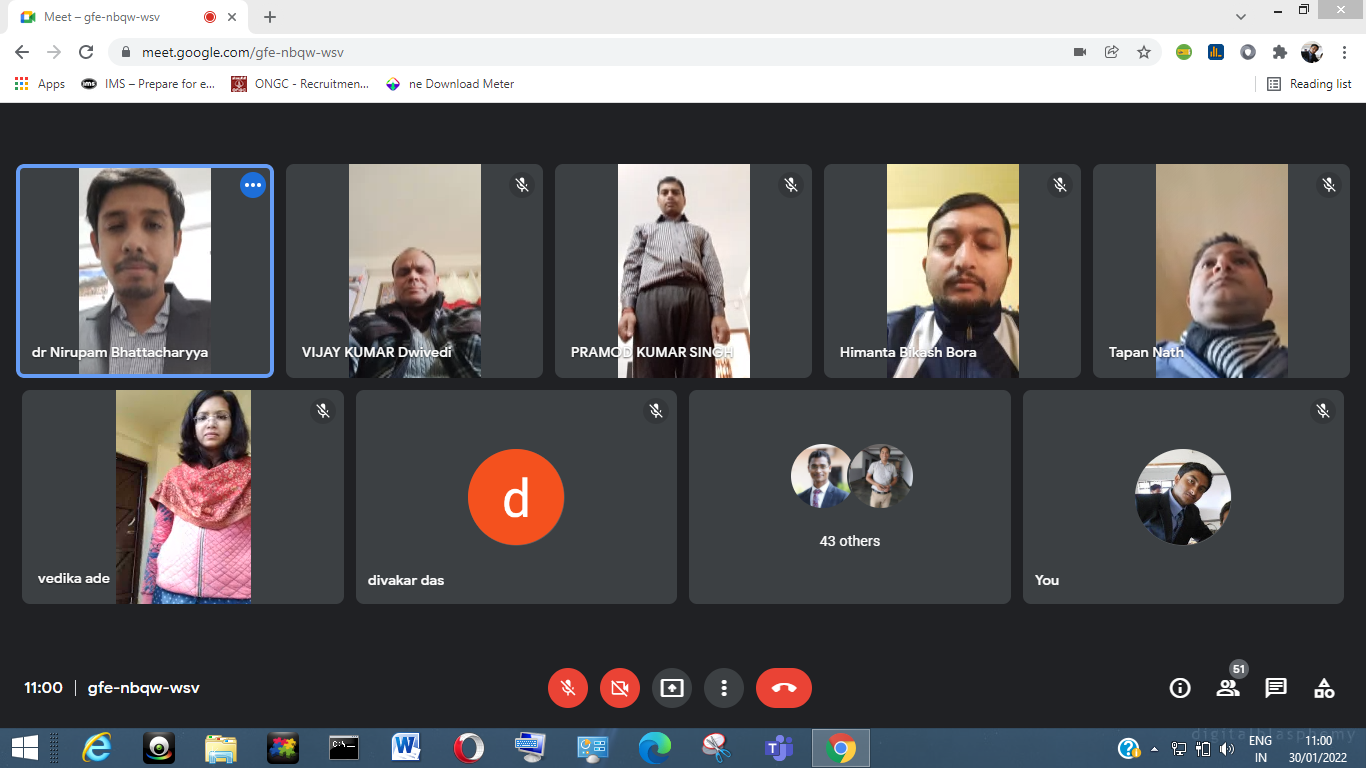The image size is (1366, 768).
Task: Leave the call with the red hang-up button
Action: 784,688
